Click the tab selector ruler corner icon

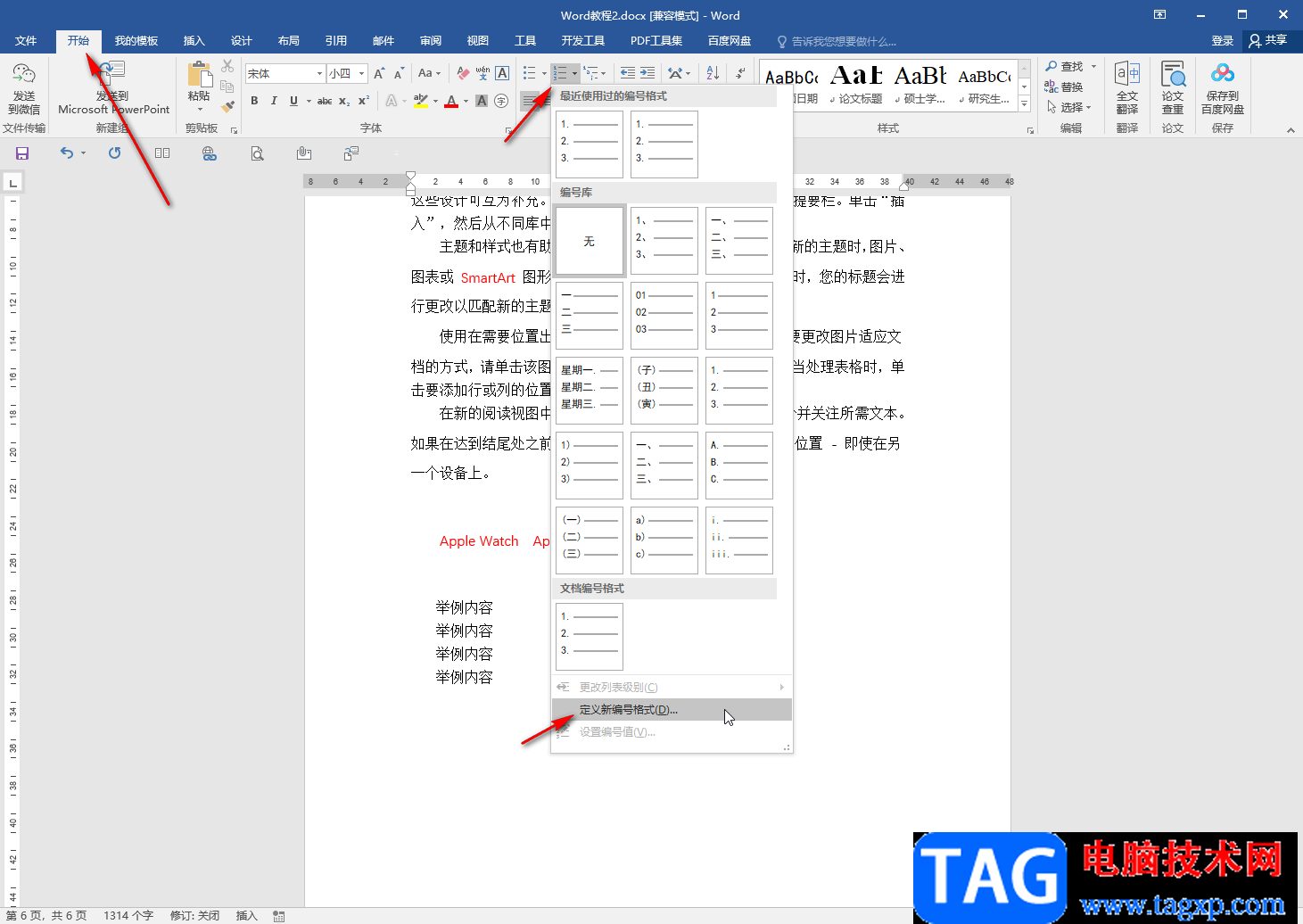pos(12,183)
